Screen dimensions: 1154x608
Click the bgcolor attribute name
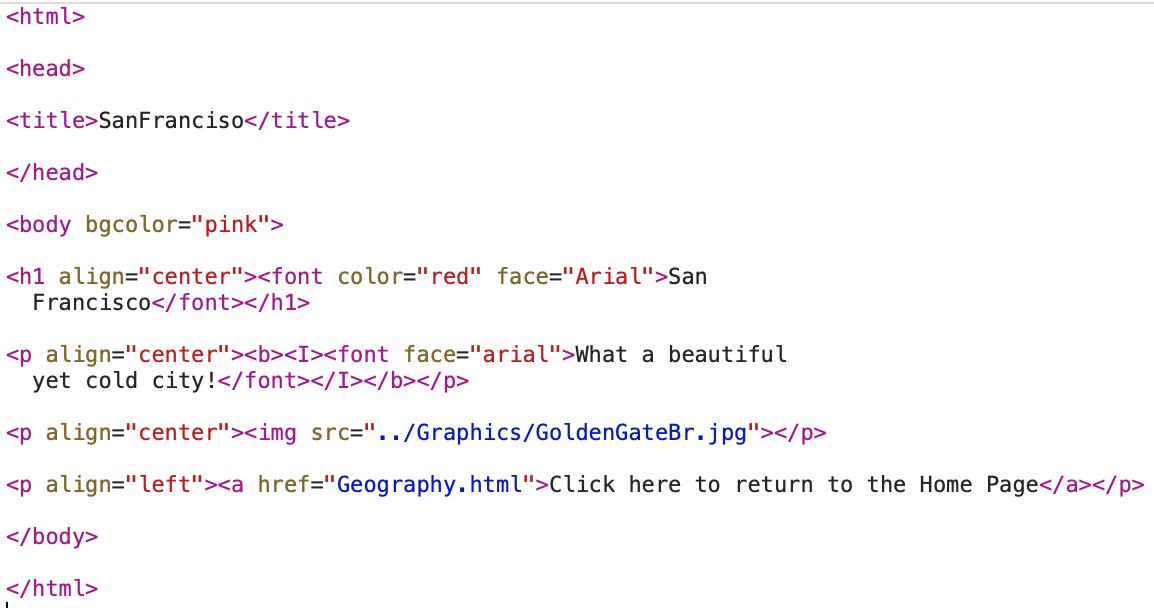[131, 225]
